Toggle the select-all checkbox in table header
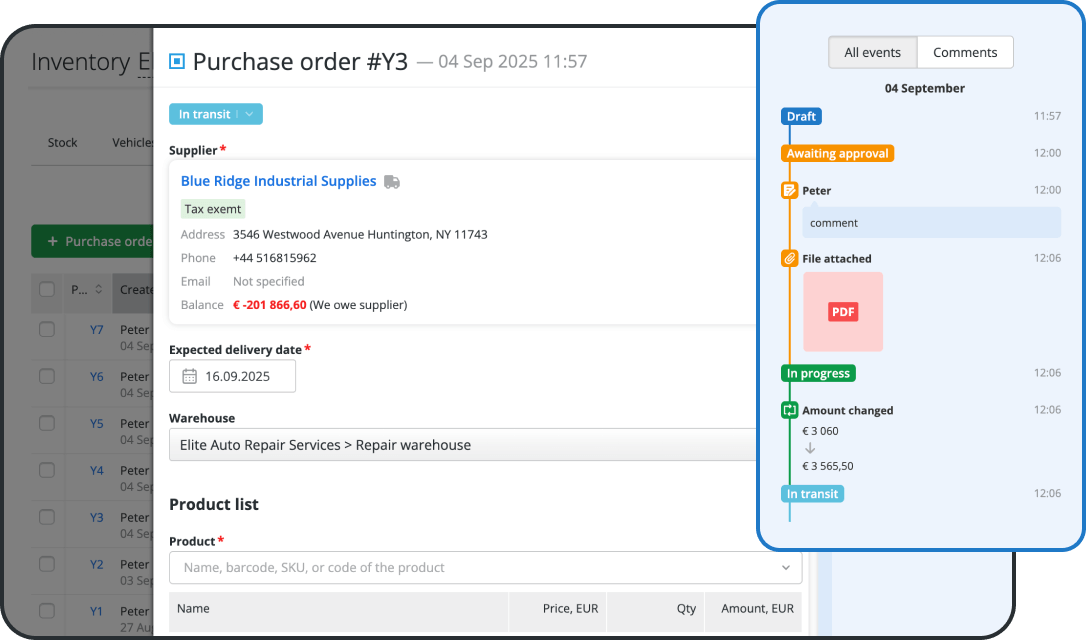Image resolution: width=1092 pixels, height=640 pixels. (x=47, y=290)
